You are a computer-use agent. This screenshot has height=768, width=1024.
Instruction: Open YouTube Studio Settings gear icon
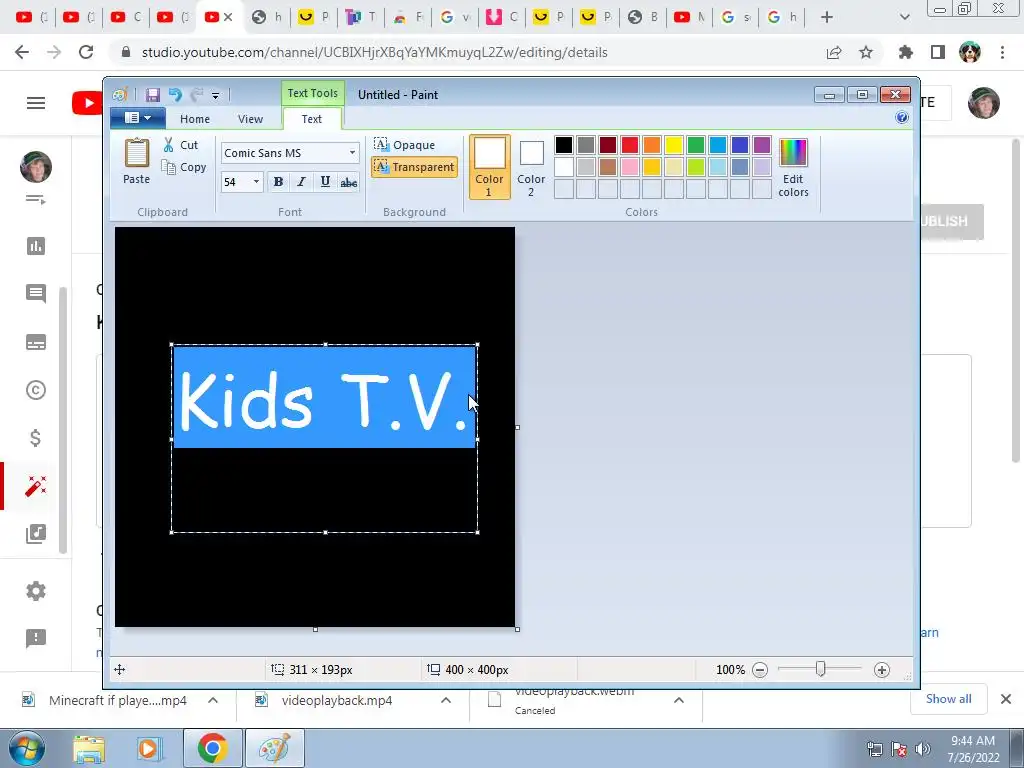pos(36,591)
